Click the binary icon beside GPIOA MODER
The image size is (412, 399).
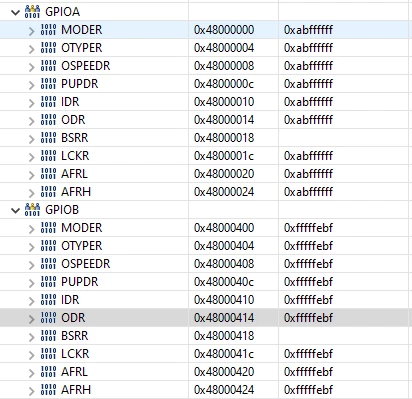coord(48,30)
